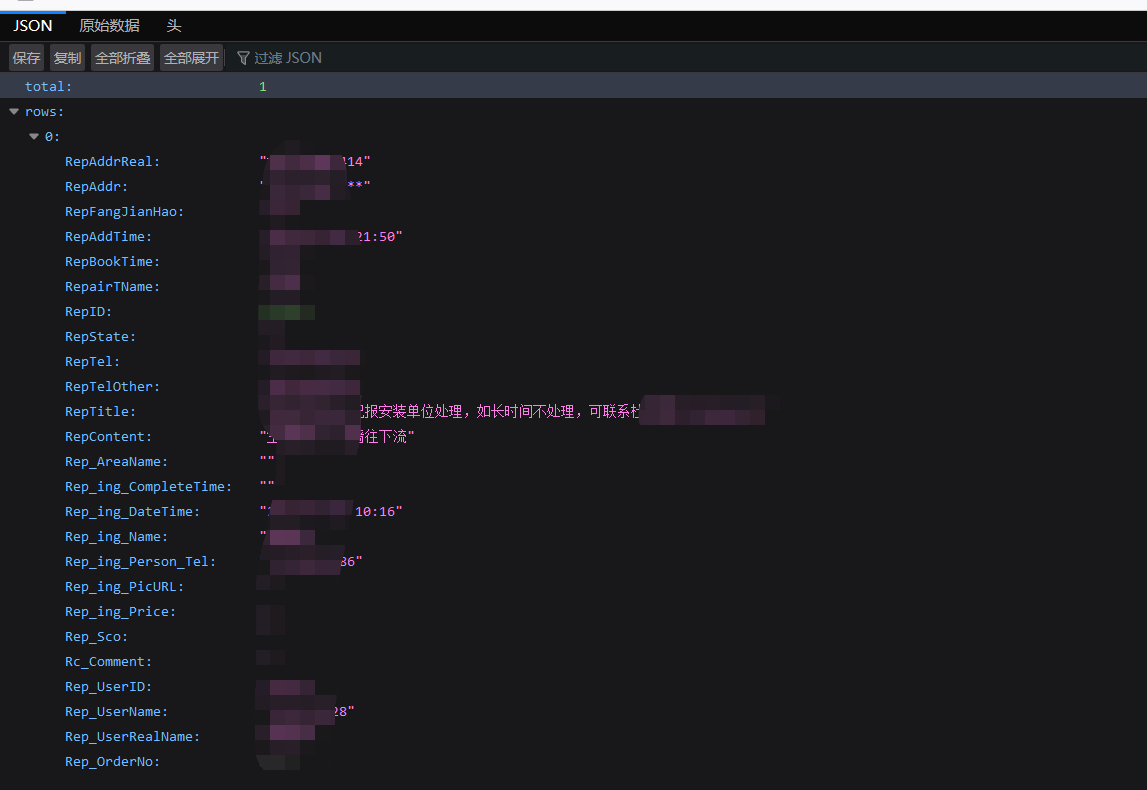
Task: Switch to the 头 tab
Action: pos(174,26)
